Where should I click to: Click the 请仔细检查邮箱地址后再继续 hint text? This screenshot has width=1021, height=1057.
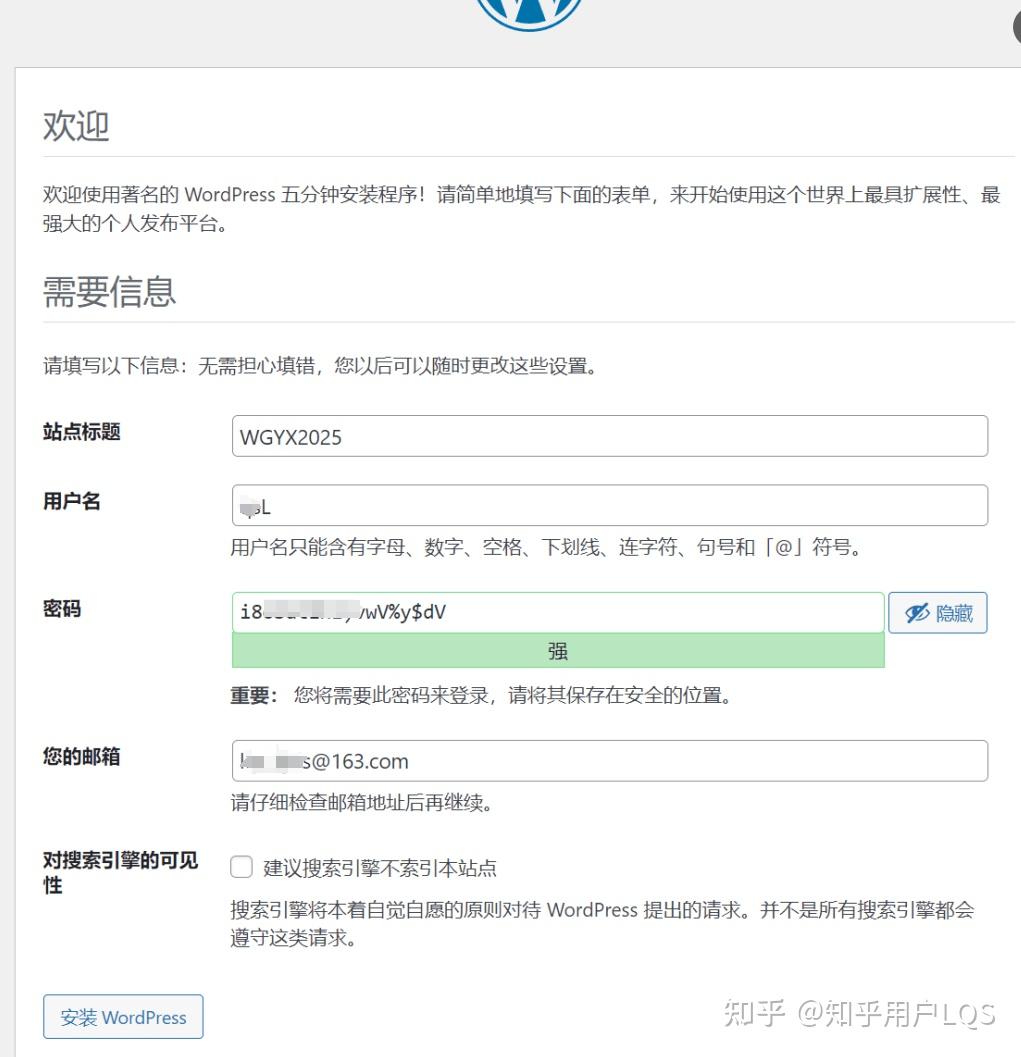point(361,803)
